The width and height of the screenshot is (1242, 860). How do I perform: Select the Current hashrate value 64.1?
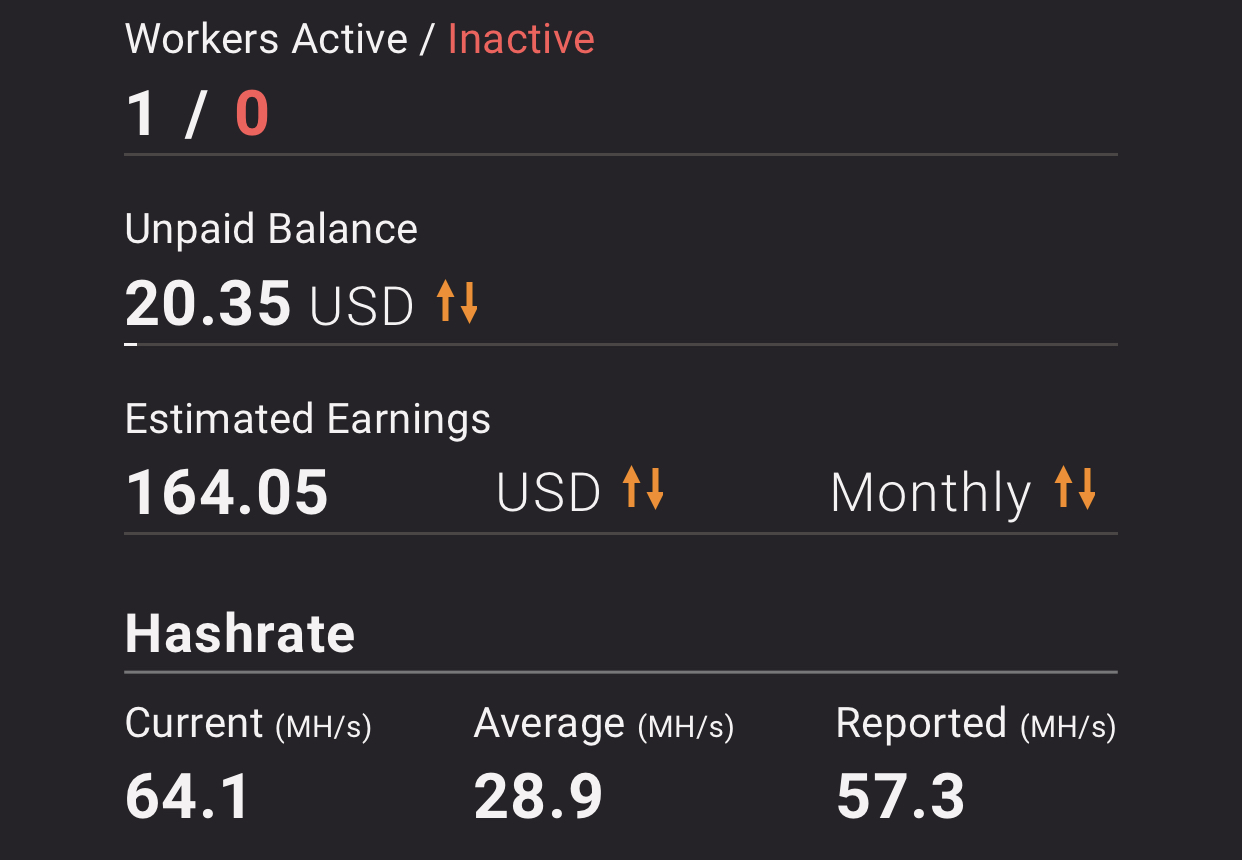tap(187, 797)
